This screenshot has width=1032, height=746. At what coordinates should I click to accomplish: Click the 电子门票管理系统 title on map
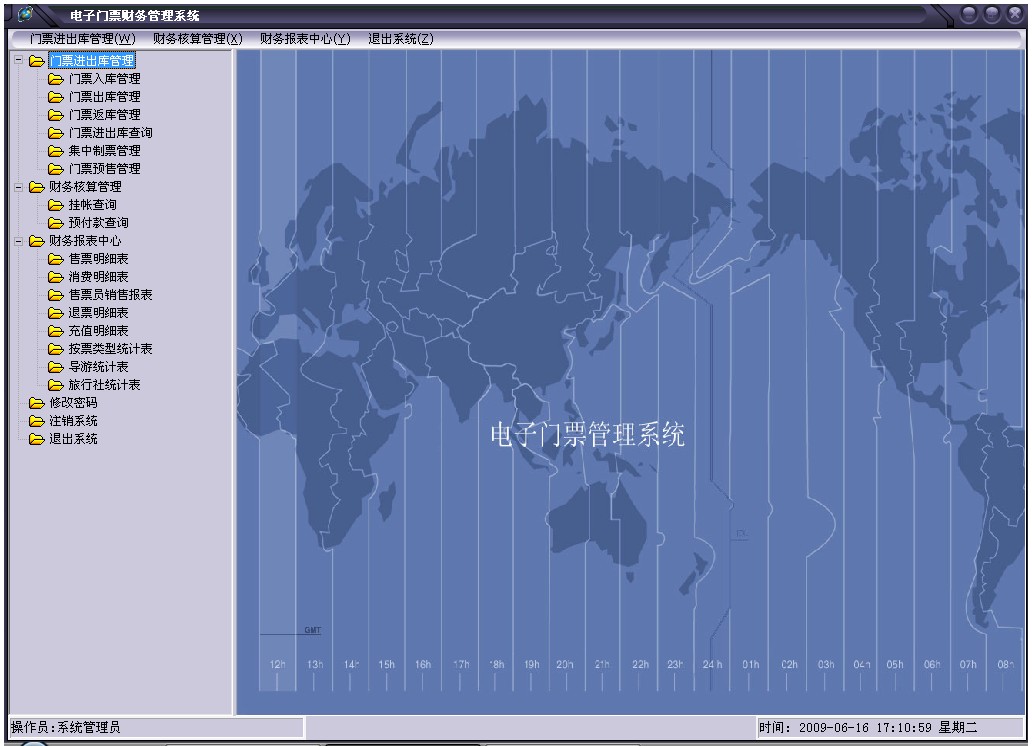click(x=587, y=435)
